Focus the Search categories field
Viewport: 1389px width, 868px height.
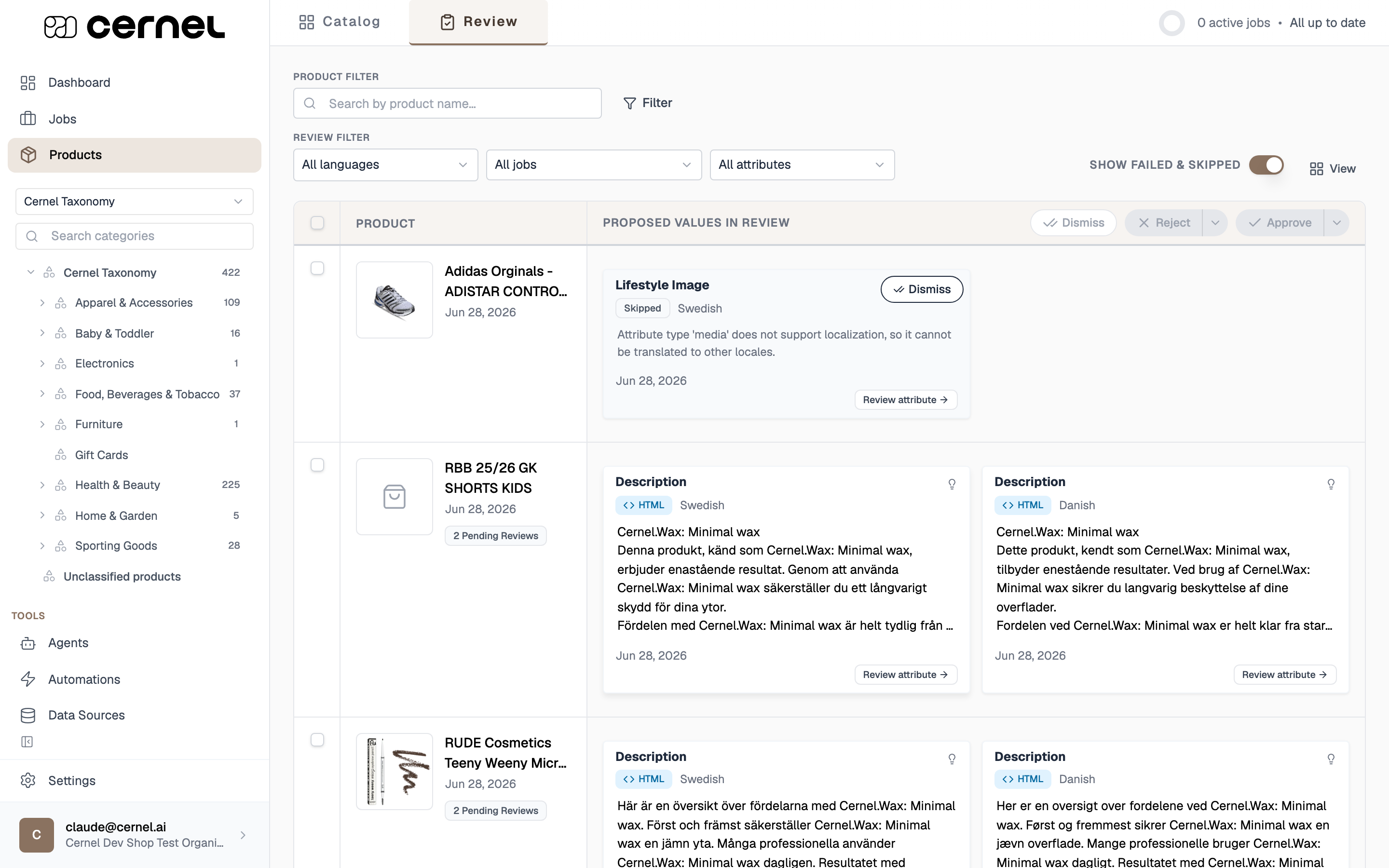(x=134, y=236)
